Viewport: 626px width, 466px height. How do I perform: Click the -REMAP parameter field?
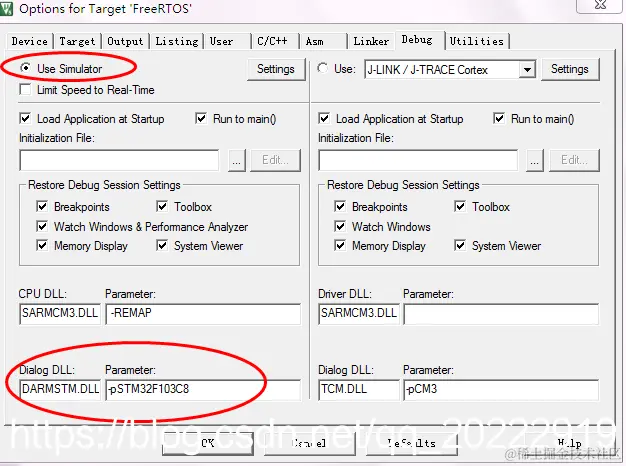point(204,313)
